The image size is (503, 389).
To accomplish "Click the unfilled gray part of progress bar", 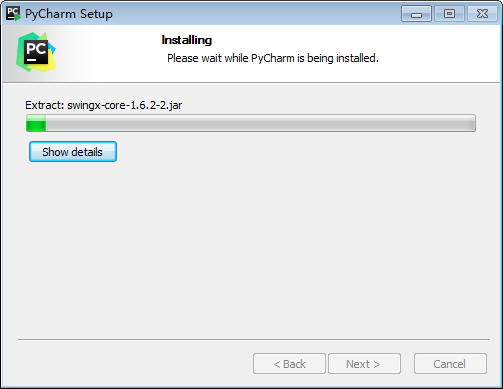I will click(x=260, y=123).
